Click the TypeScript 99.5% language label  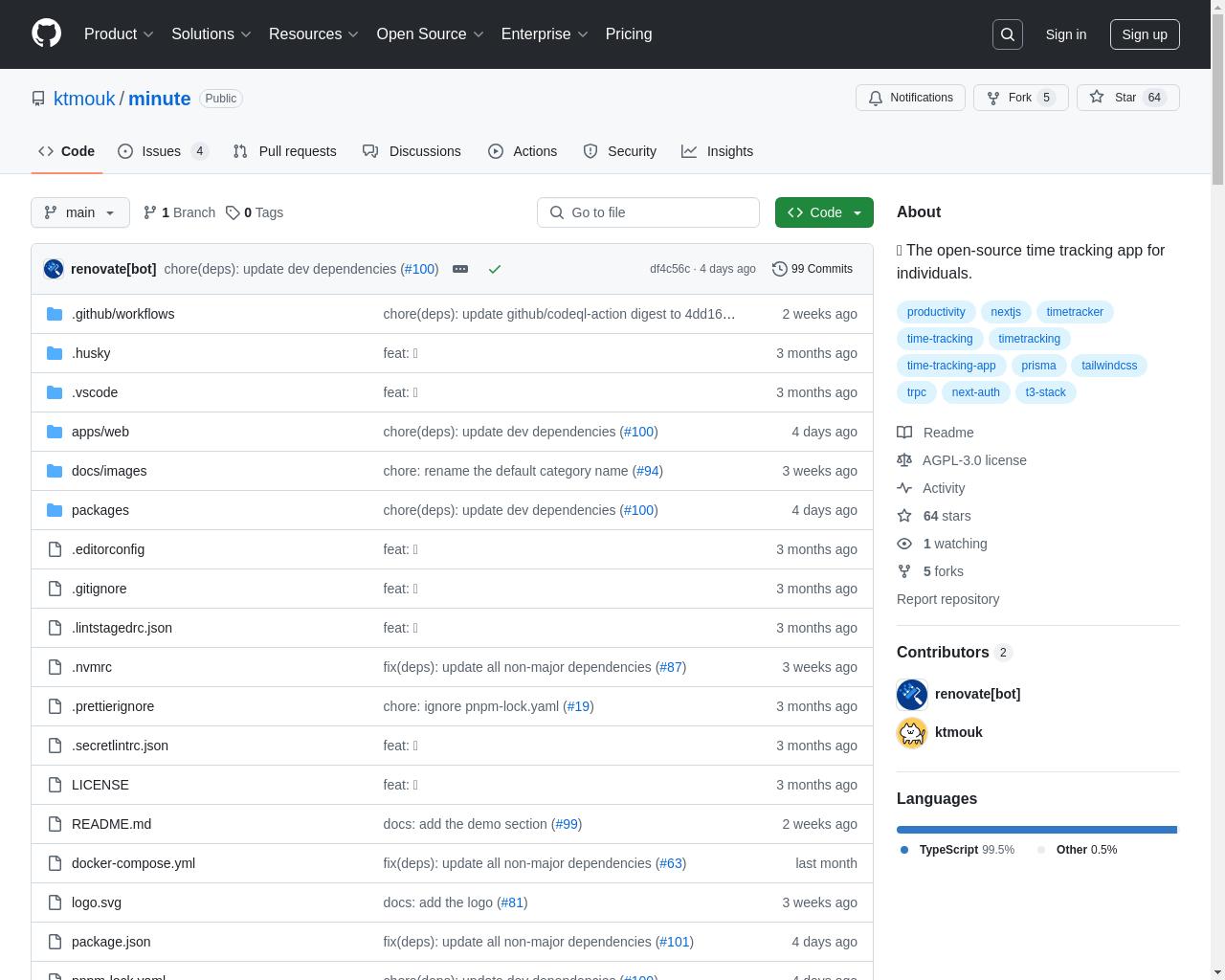coord(958,850)
